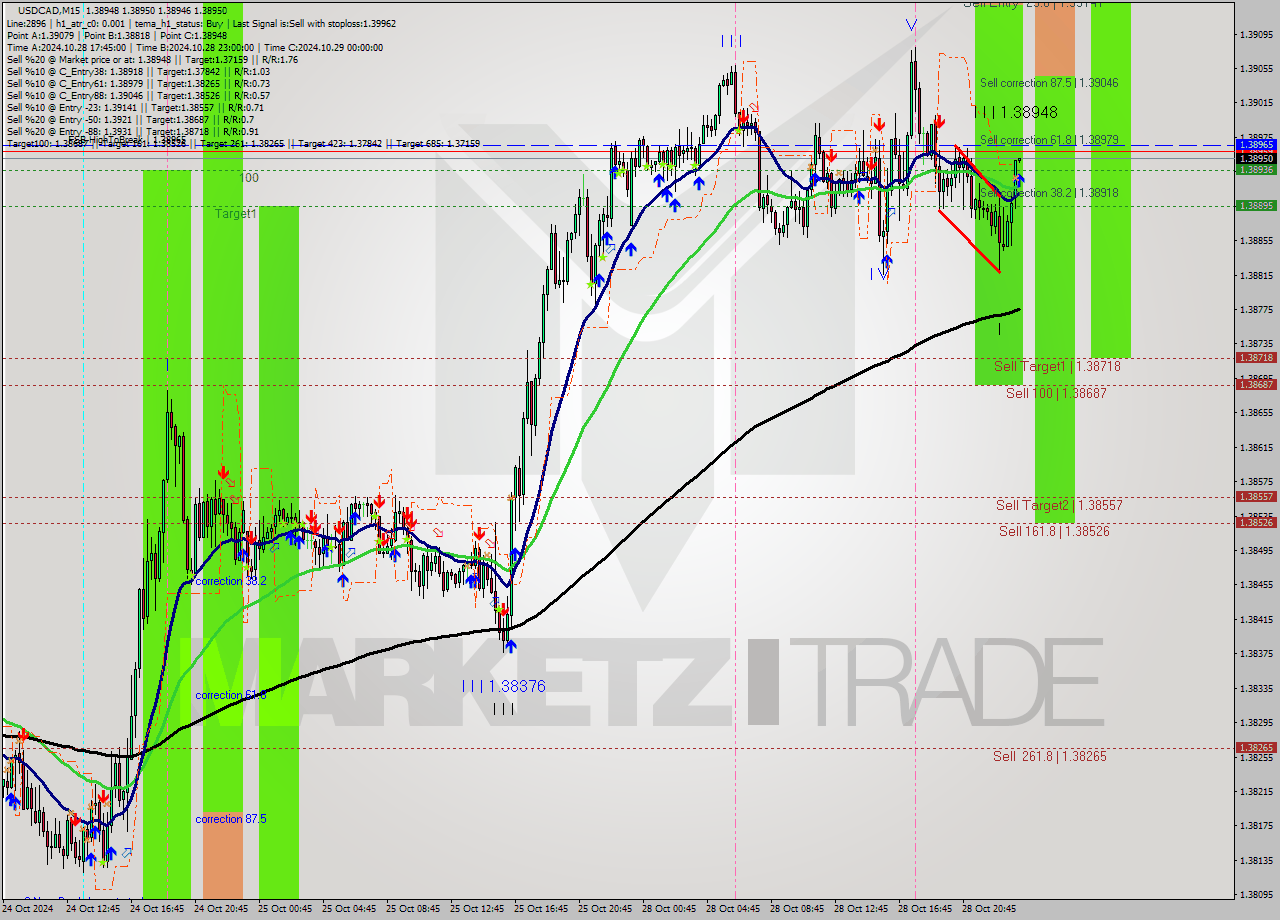The width and height of the screenshot is (1280, 920).
Task: Click the '28 Oct 08:45' time axis label
Action: [x=797, y=909]
